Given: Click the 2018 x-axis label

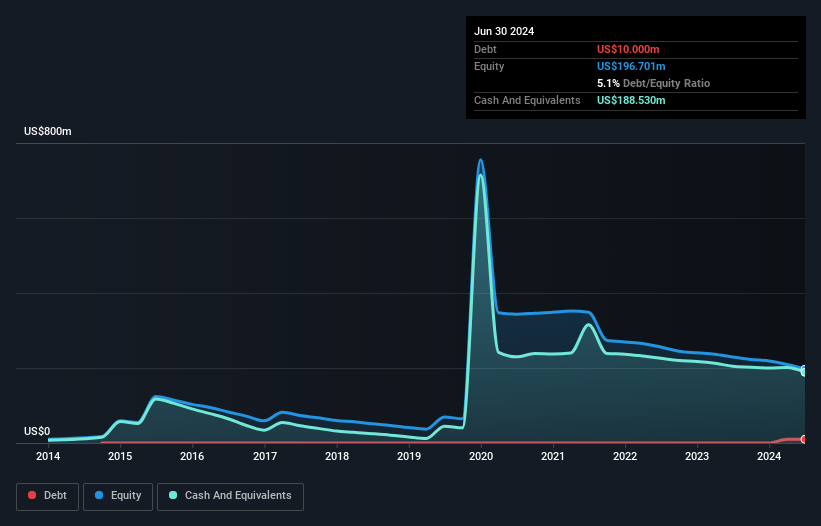Looking at the screenshot, I should pos(337,456).
